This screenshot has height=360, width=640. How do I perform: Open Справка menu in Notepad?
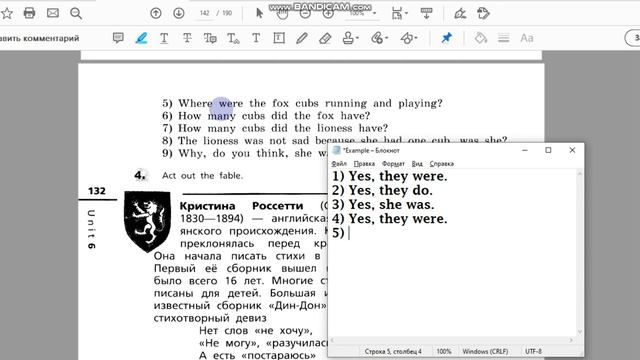click(x=442, y=164)
